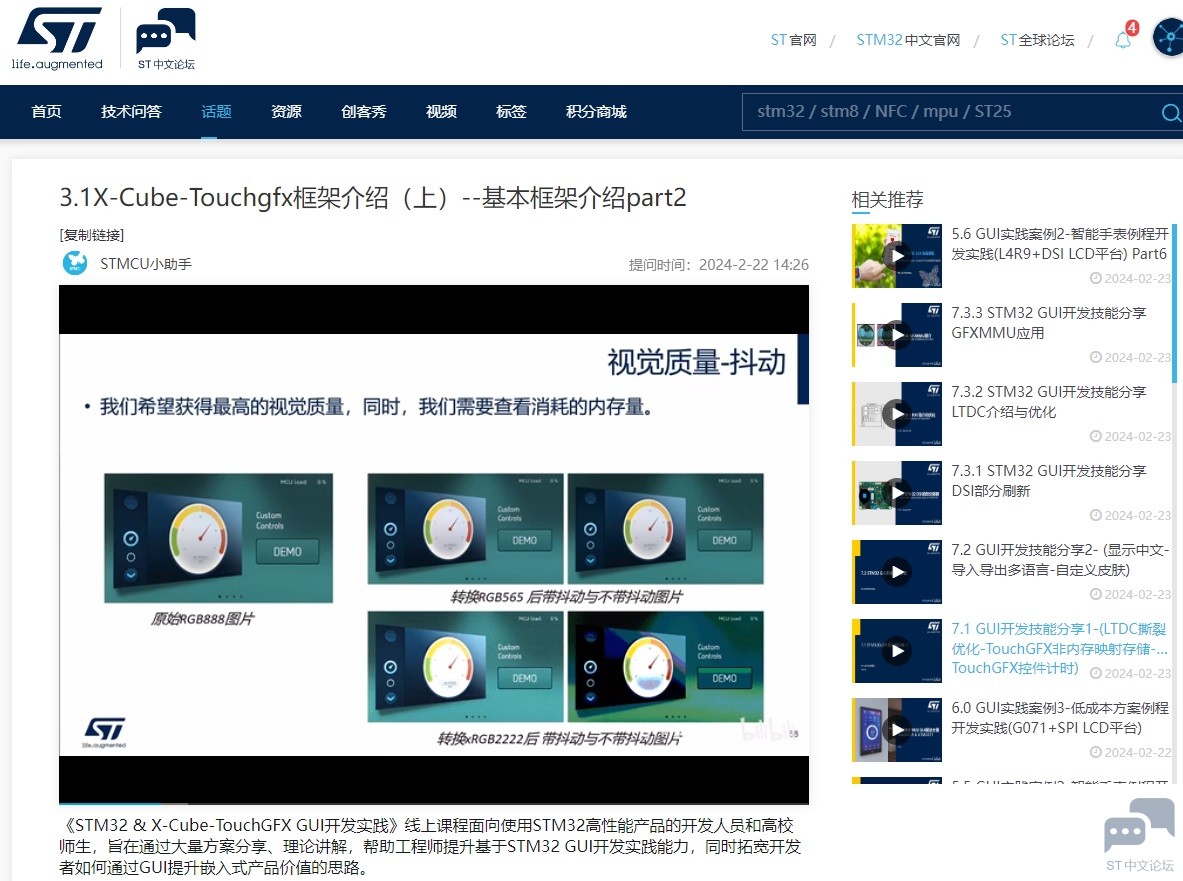1183x881 pixels.
Task: Open 5.6 GUI实践案例2 智能手表 title link
Action: click(x=1059, y=244)
